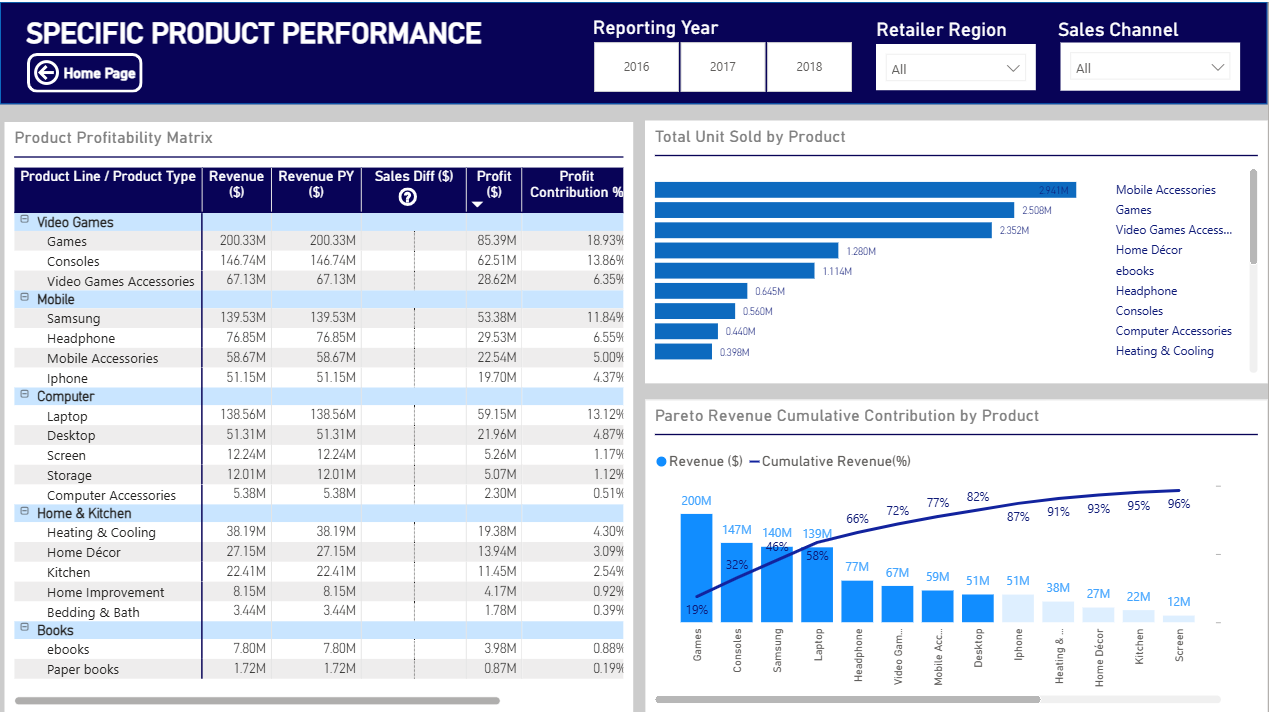Sort by Profit Contribution % column header
The width and height of the screenshot is (1269, 712).
click(x=576, y=184)
